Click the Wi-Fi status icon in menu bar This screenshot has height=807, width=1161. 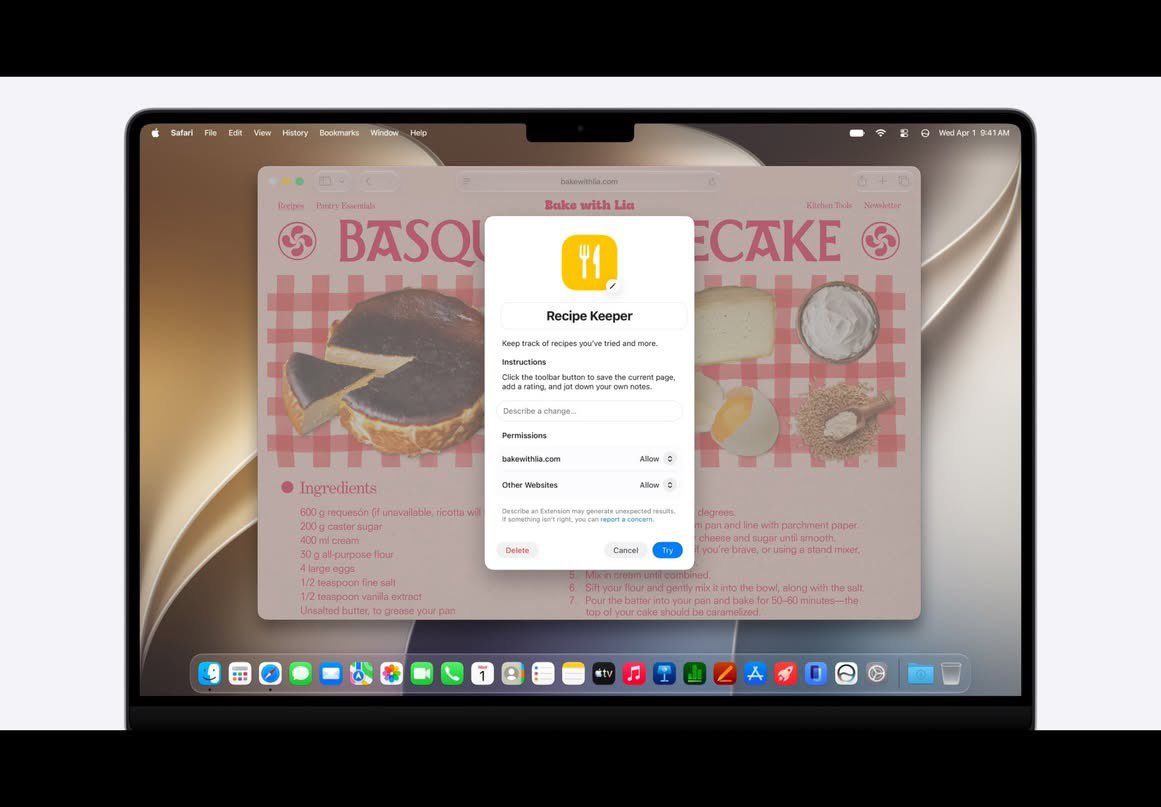point(880,133)
